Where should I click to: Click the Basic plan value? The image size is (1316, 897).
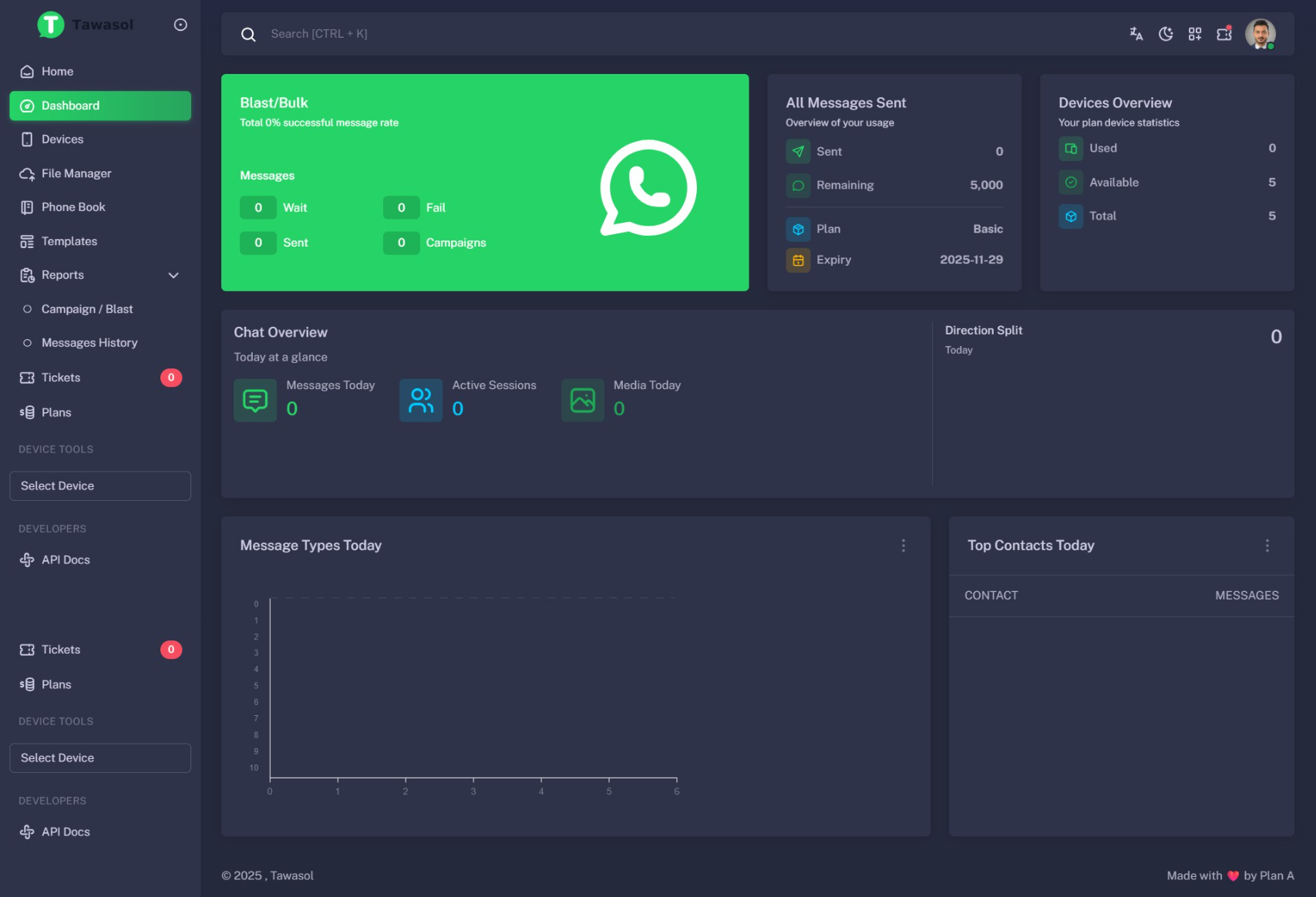point(988,229)
